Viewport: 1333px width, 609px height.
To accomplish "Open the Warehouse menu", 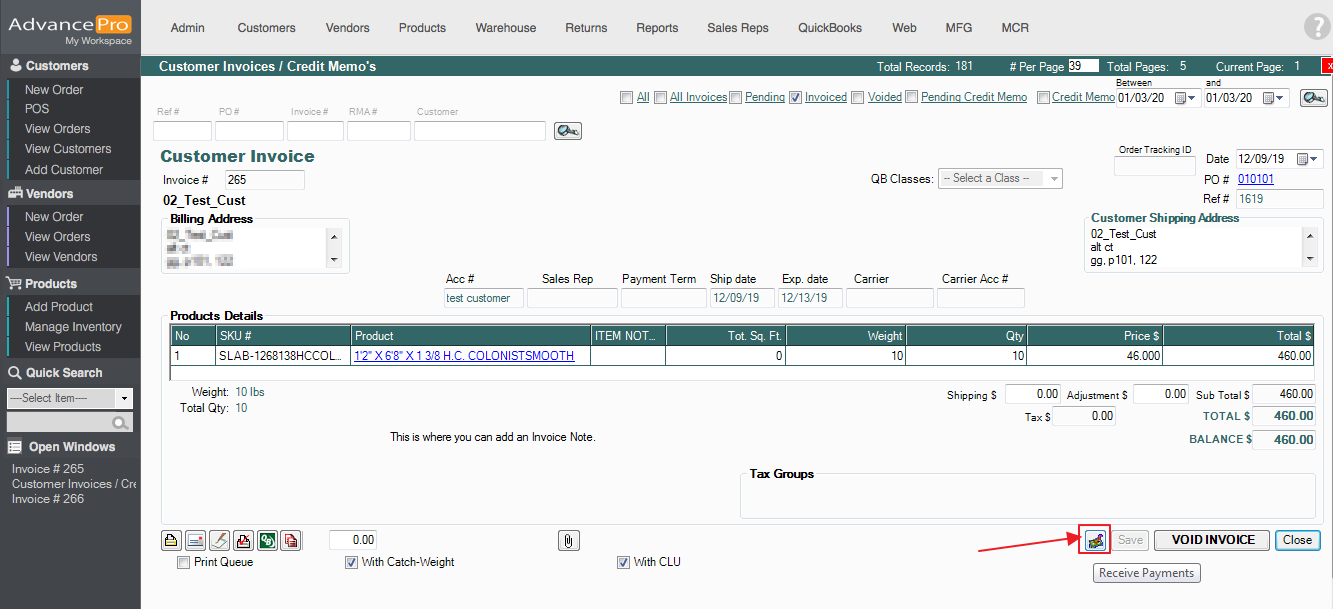I will 505,28.
